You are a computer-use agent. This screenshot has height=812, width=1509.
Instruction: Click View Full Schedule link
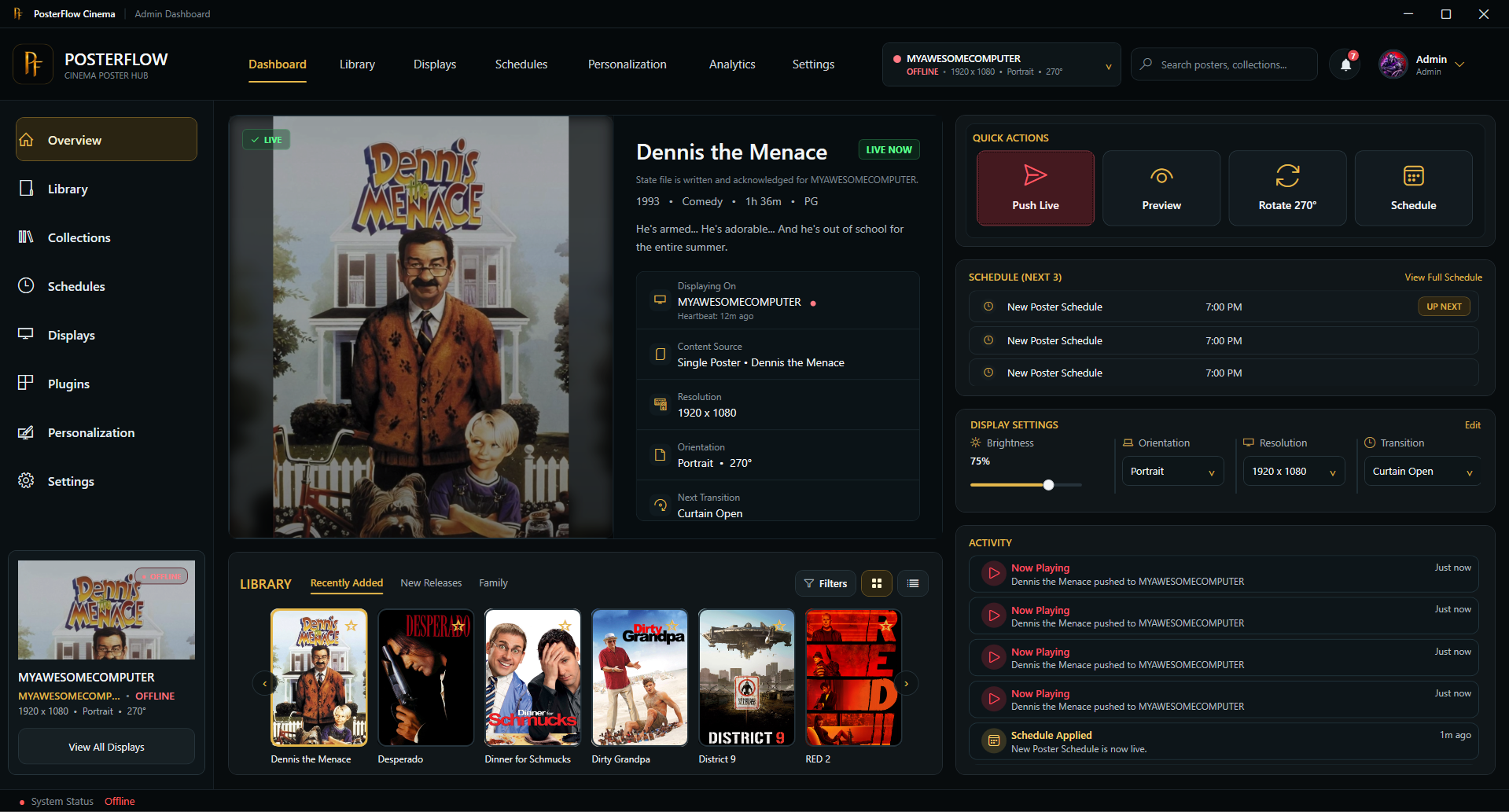point(1443,277)
